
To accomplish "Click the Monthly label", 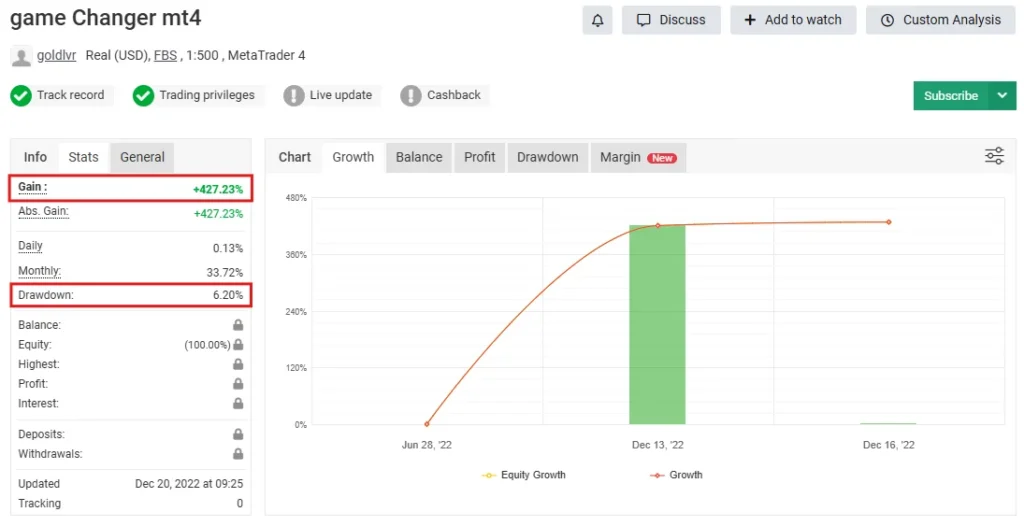I will (39, 271).
